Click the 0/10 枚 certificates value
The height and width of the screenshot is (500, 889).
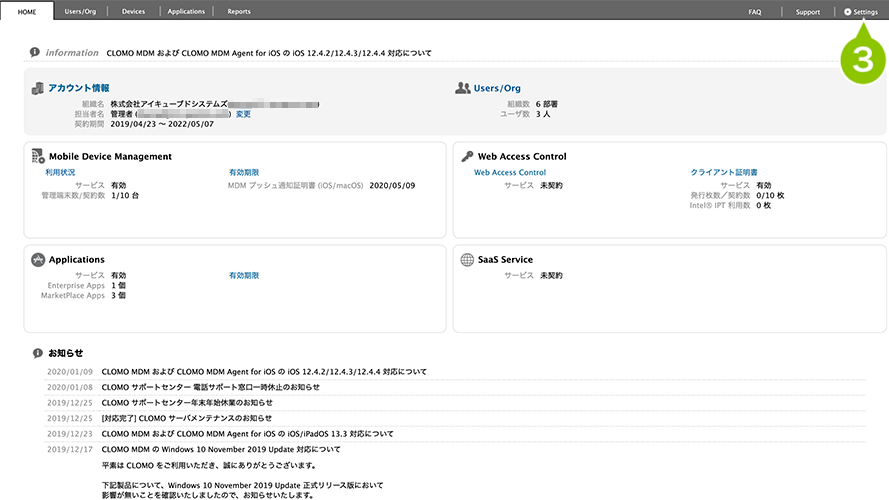[770, 196]
